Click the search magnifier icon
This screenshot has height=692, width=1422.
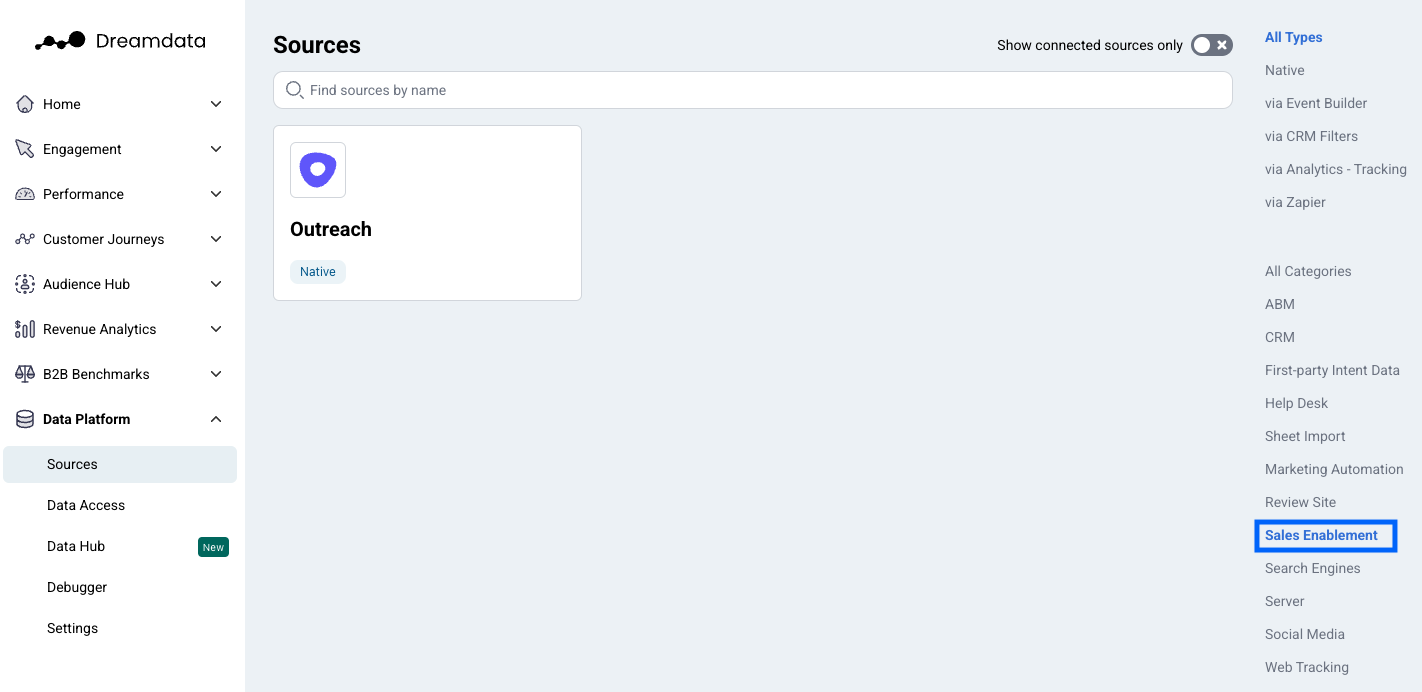[294, 90]
